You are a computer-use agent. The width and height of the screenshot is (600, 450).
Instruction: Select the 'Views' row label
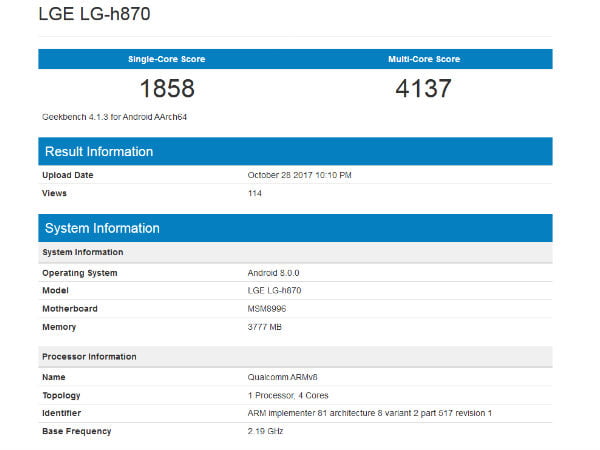(54, 193)
